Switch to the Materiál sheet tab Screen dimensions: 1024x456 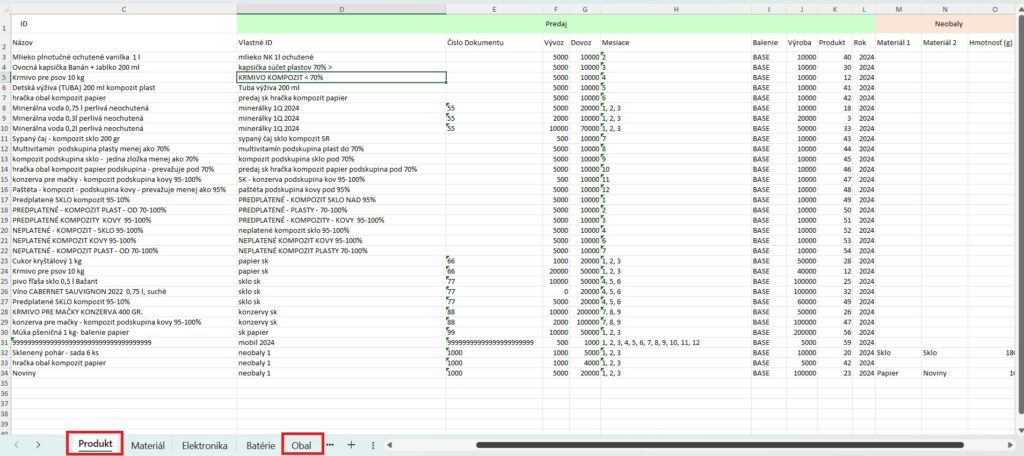coord(148,445)
